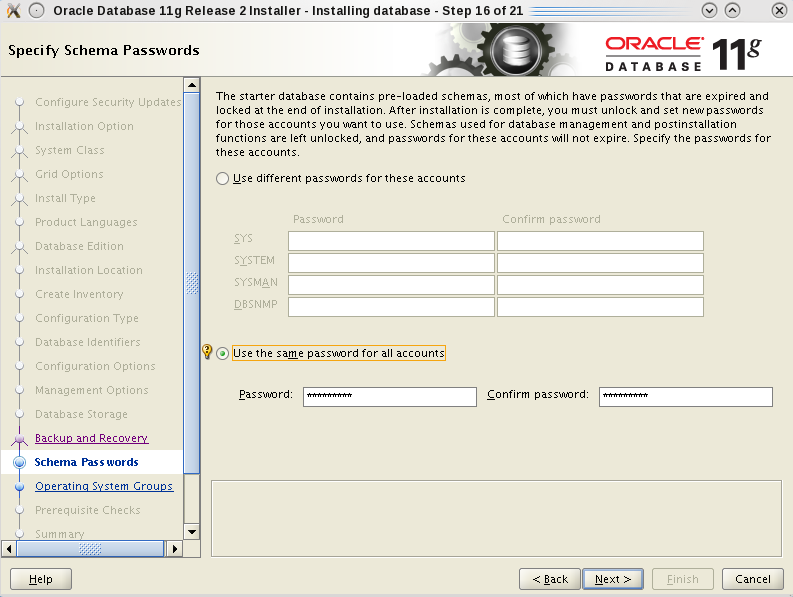Click the Backup and Recovery step node icon
The image size is (793, 597).
20,439
